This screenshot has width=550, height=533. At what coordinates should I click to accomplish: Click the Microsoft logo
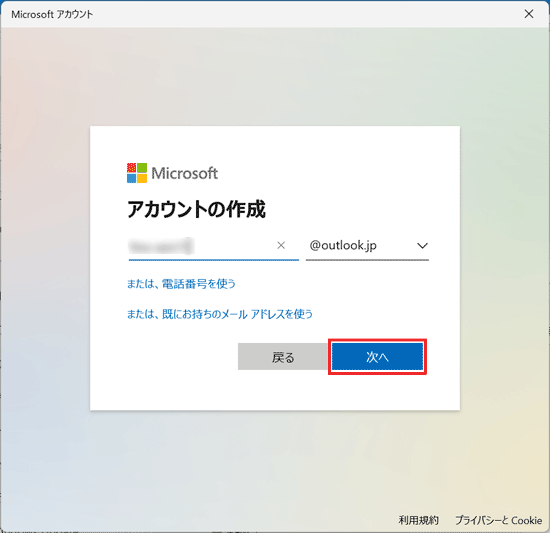(172, 173)
